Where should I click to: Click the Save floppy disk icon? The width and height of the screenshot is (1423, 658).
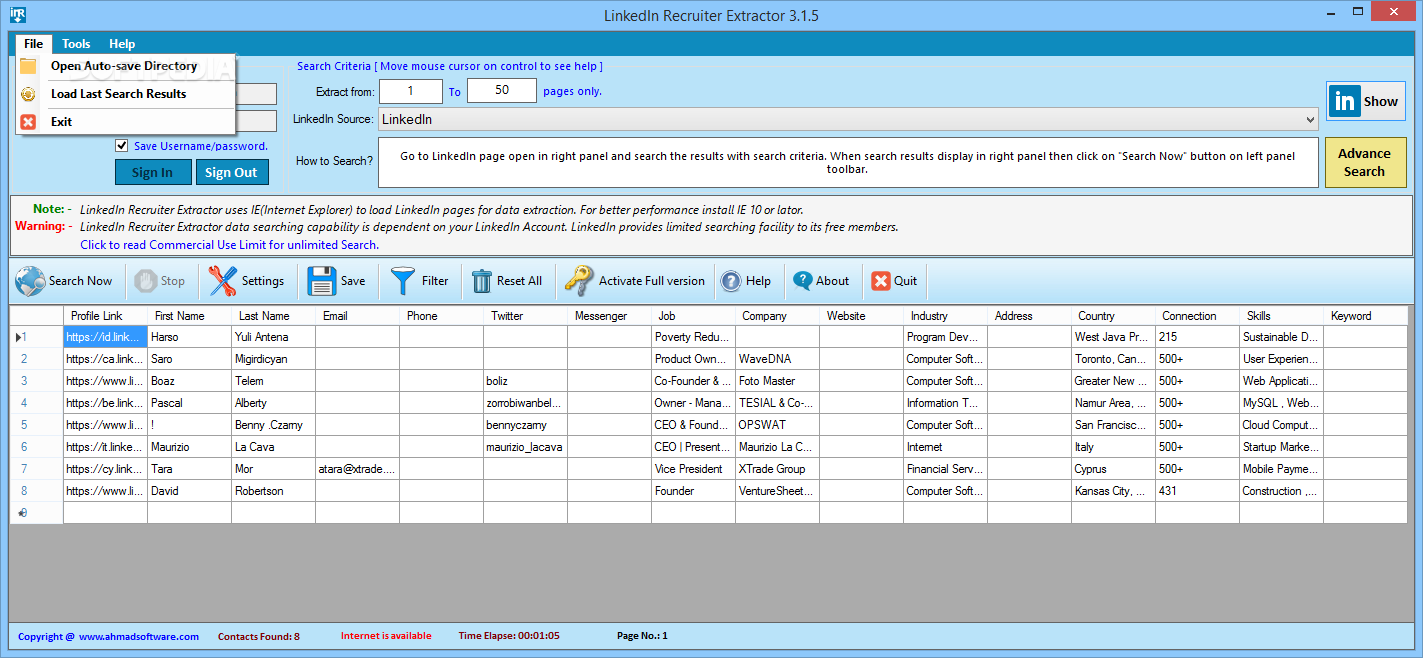pyautogui.click(x=322, y=281)
